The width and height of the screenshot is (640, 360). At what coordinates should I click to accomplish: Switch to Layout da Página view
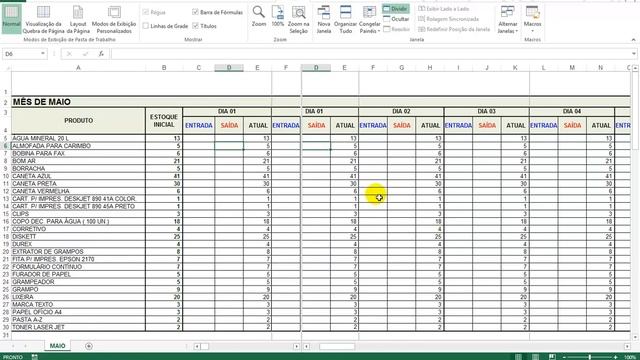pos(78,19)
